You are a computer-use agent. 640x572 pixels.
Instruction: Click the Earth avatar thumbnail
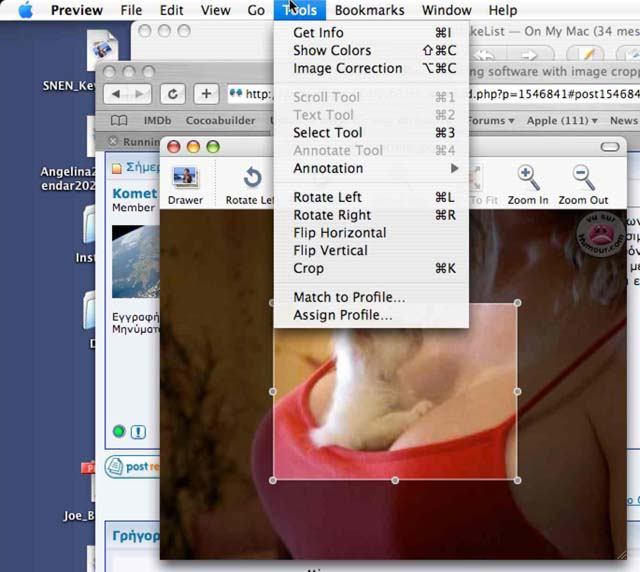click(x=136, y=261)
